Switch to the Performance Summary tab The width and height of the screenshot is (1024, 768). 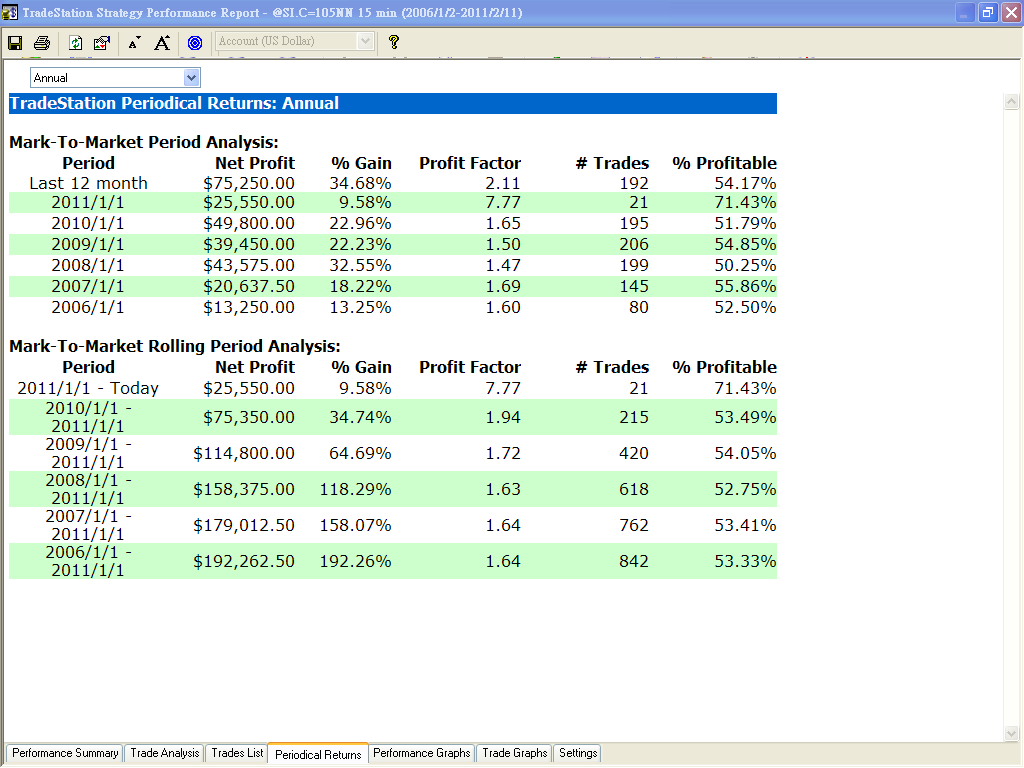65,753
